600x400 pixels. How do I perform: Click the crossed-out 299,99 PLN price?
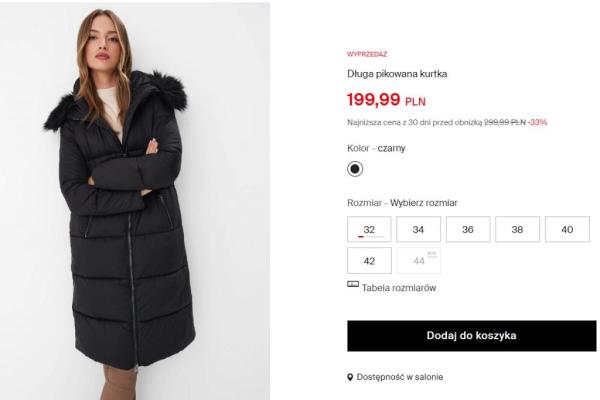pos(505,122)
